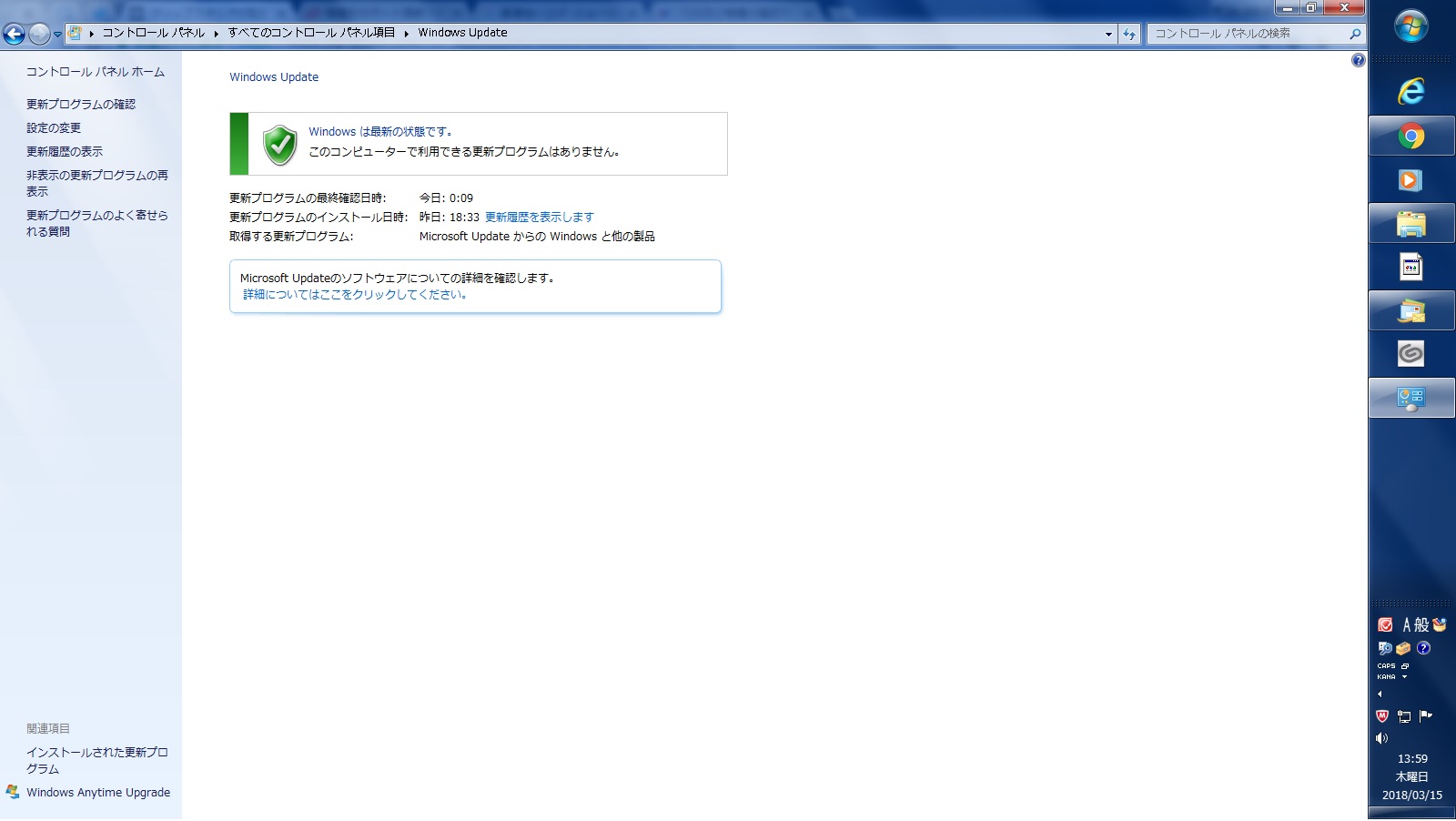The image size is (1456, 821).
Task: Click 非表示の更新プログラムの再表示 link
Action: point(97,183)
